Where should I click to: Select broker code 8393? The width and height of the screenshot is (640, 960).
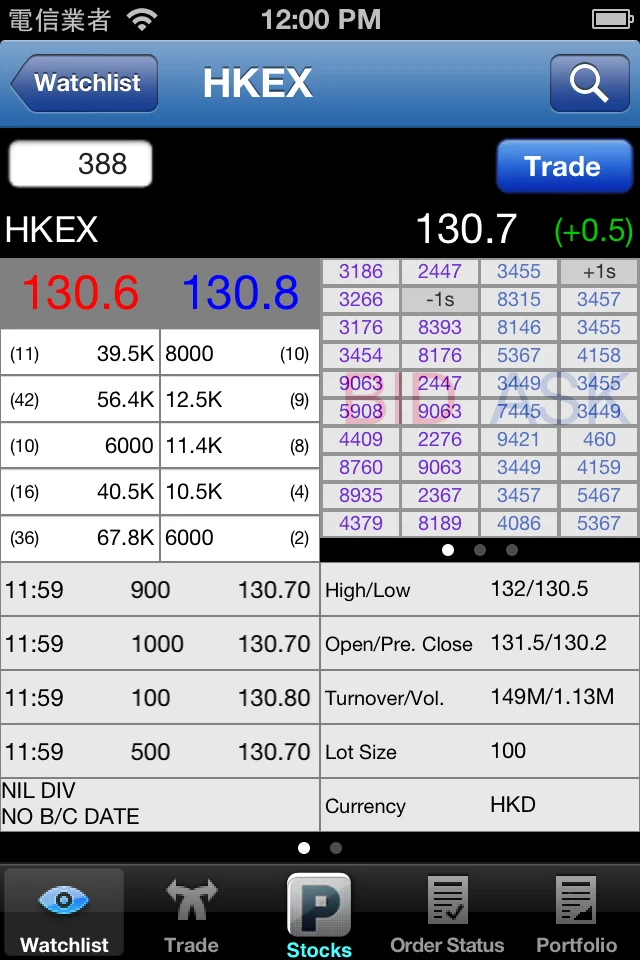coord(440,328)
